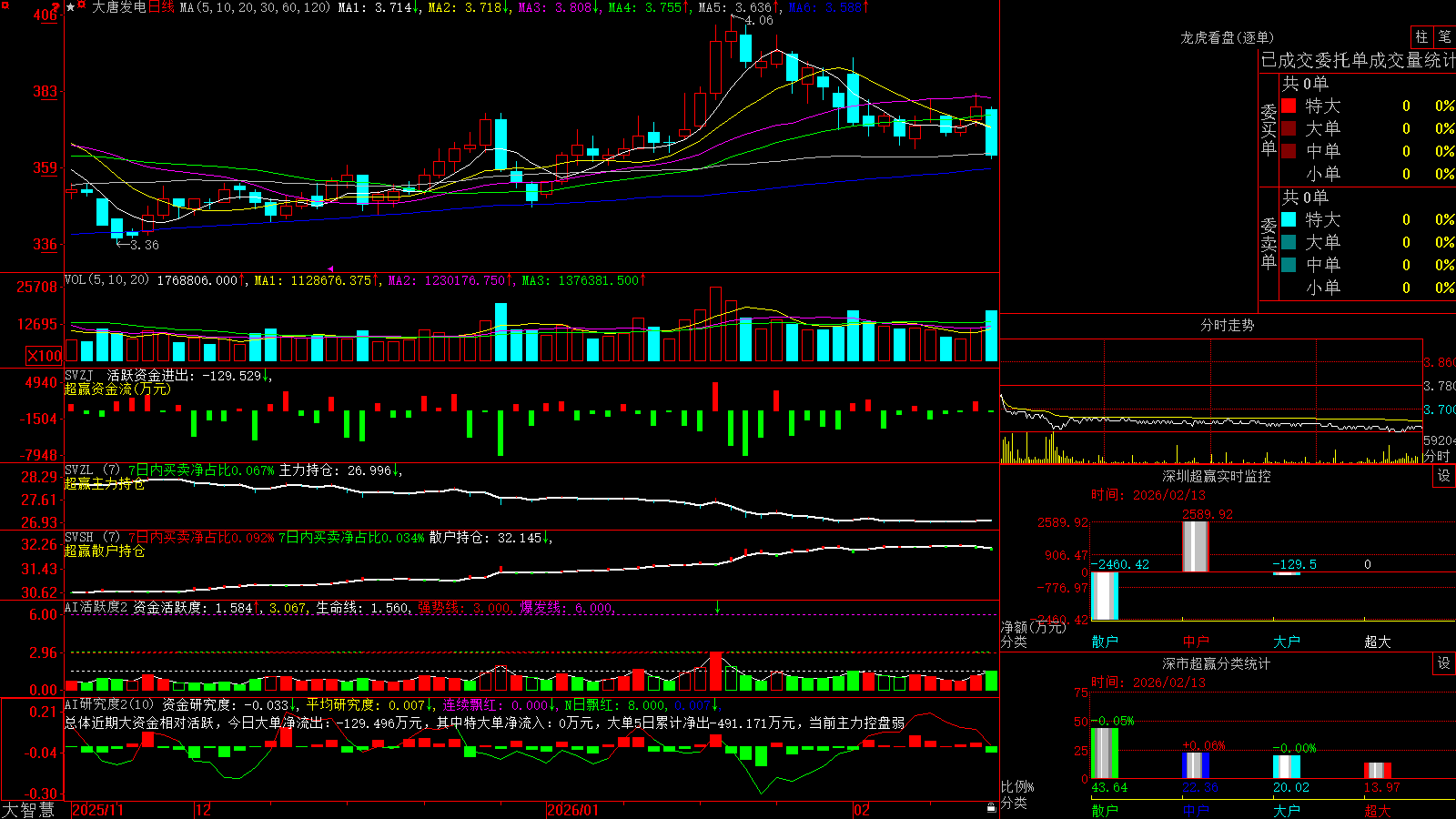Screen dimensions: 1456x819
Task: Click the 2025/11 date marker on time axis
Action: pyautogui.click(x=97, y=810)
